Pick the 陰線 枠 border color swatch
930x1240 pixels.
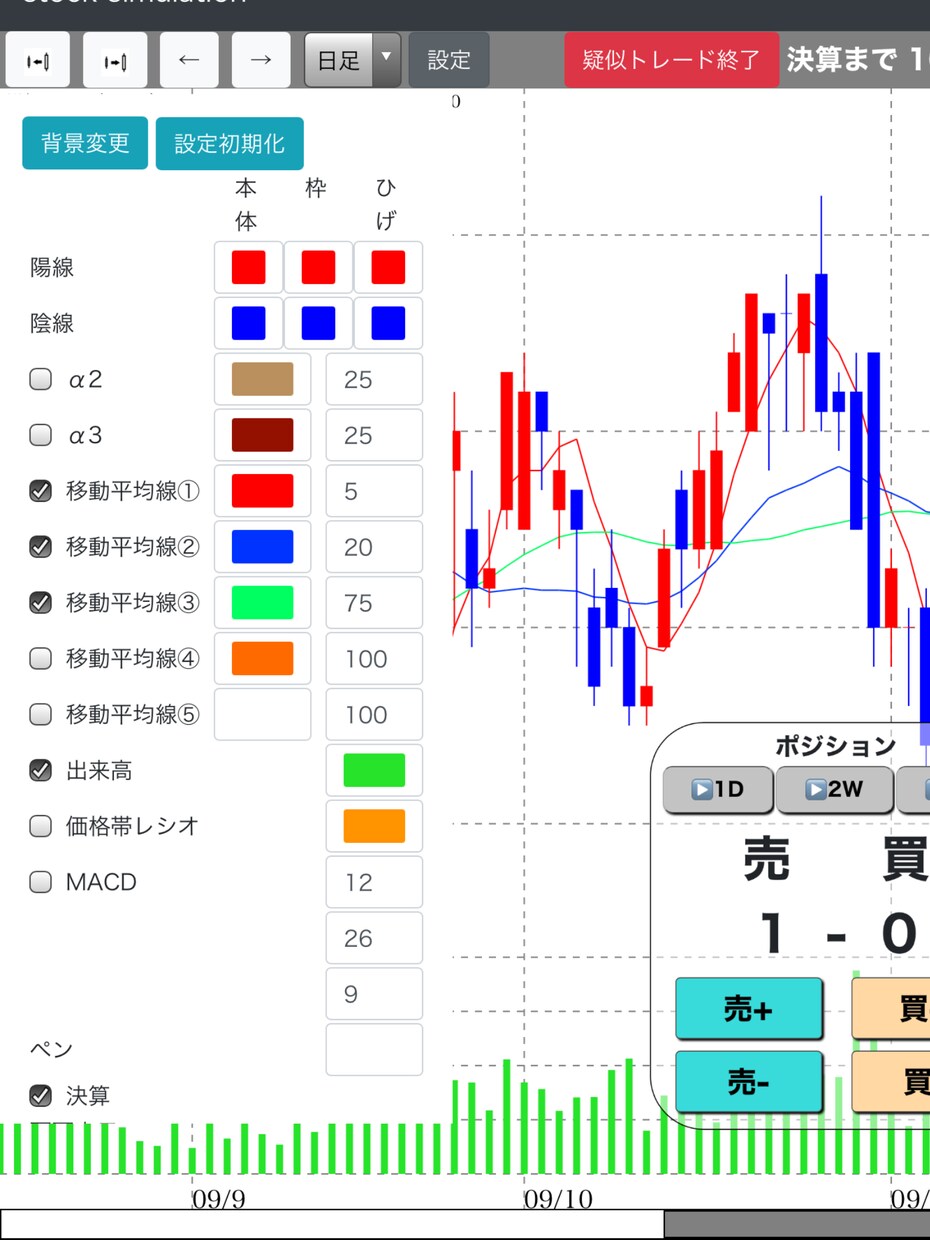318,323
